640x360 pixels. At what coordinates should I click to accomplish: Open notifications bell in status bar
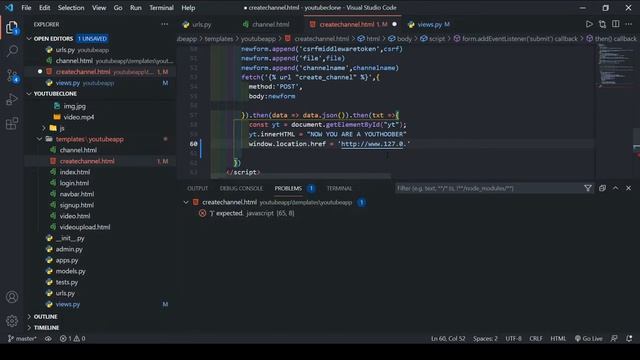click(x=629, y=338)
